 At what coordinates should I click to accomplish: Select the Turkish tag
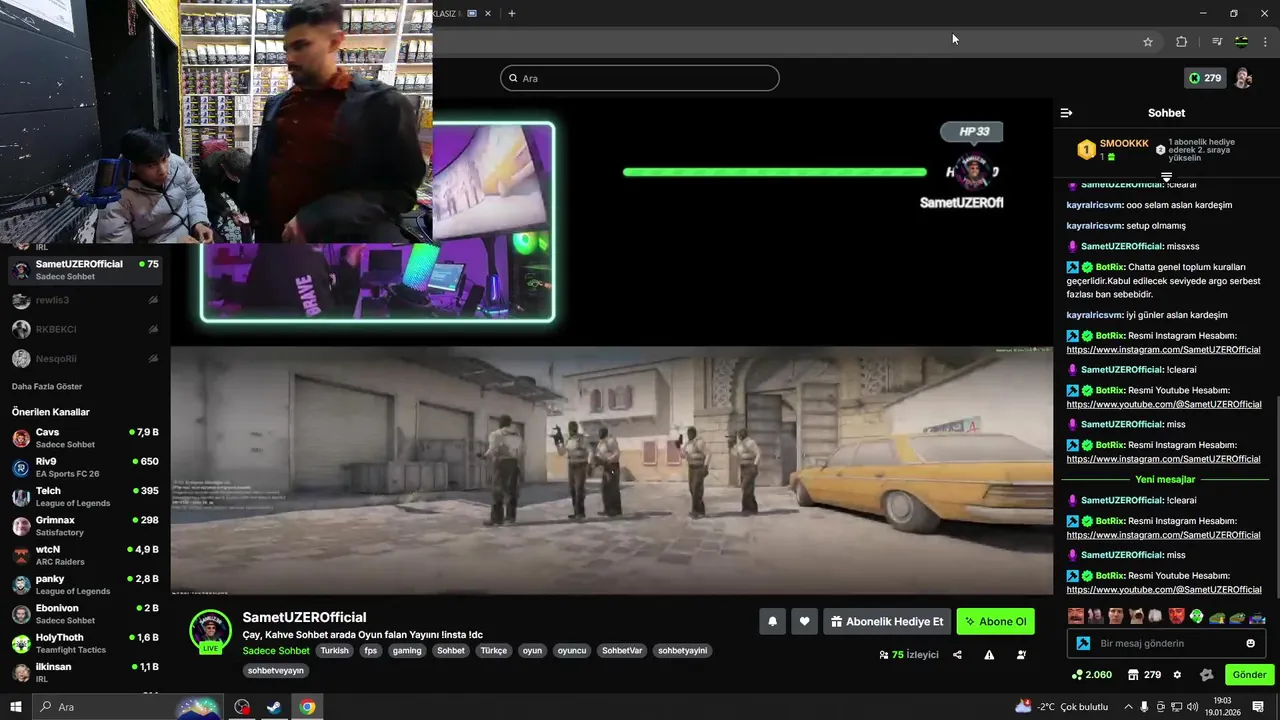click(335, 650)
